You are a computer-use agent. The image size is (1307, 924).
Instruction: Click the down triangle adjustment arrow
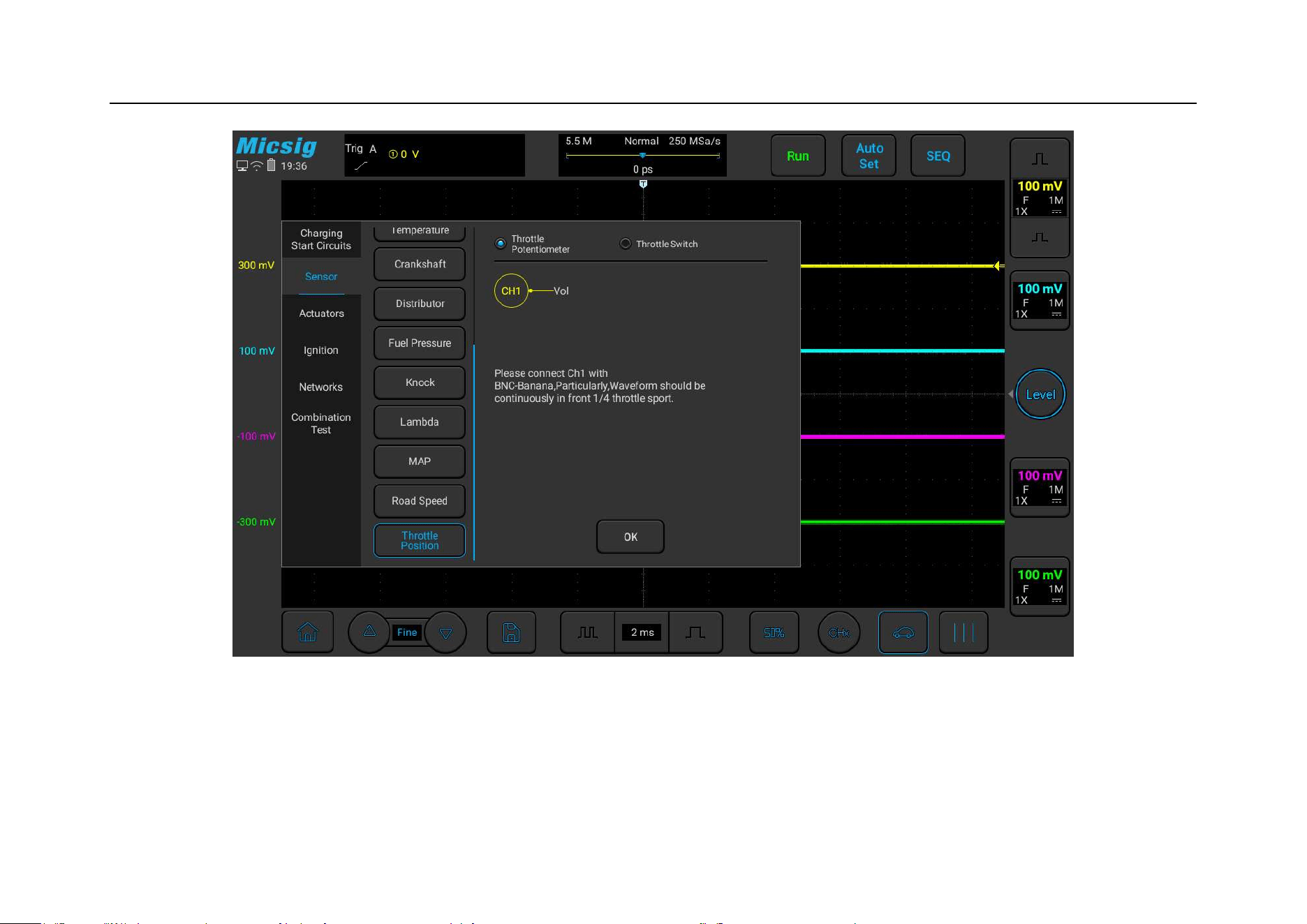445,633
